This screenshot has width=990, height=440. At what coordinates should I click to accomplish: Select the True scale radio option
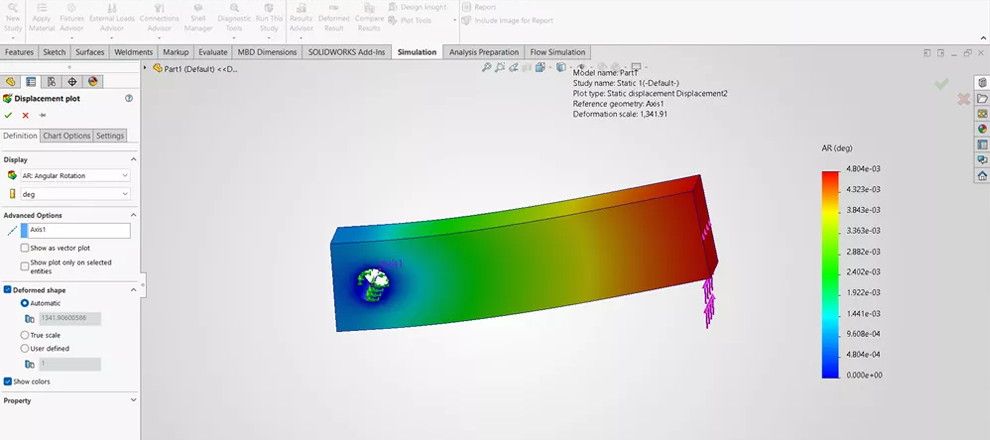[x=25, y=335]
